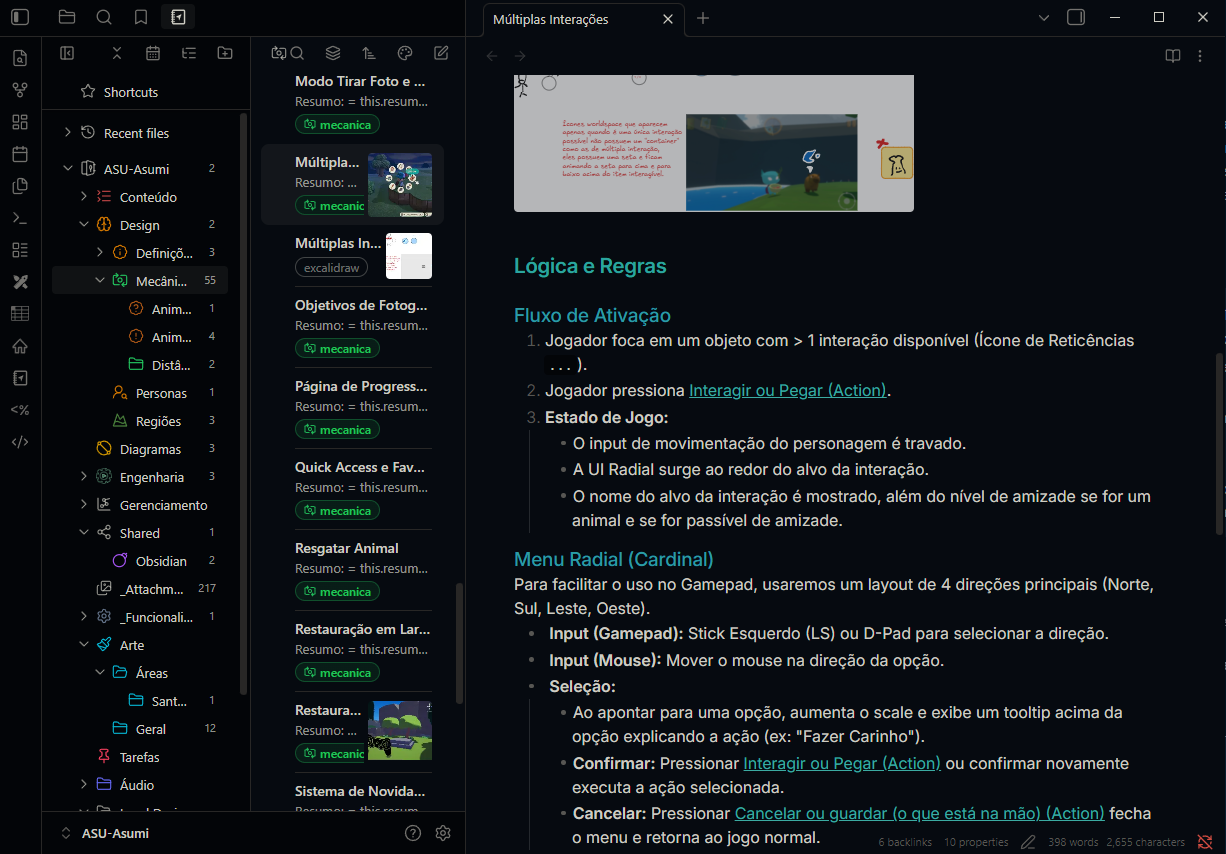Click the 6 backlinks status item
Viewport: 1226px width, 854px height.
point(904,842)
